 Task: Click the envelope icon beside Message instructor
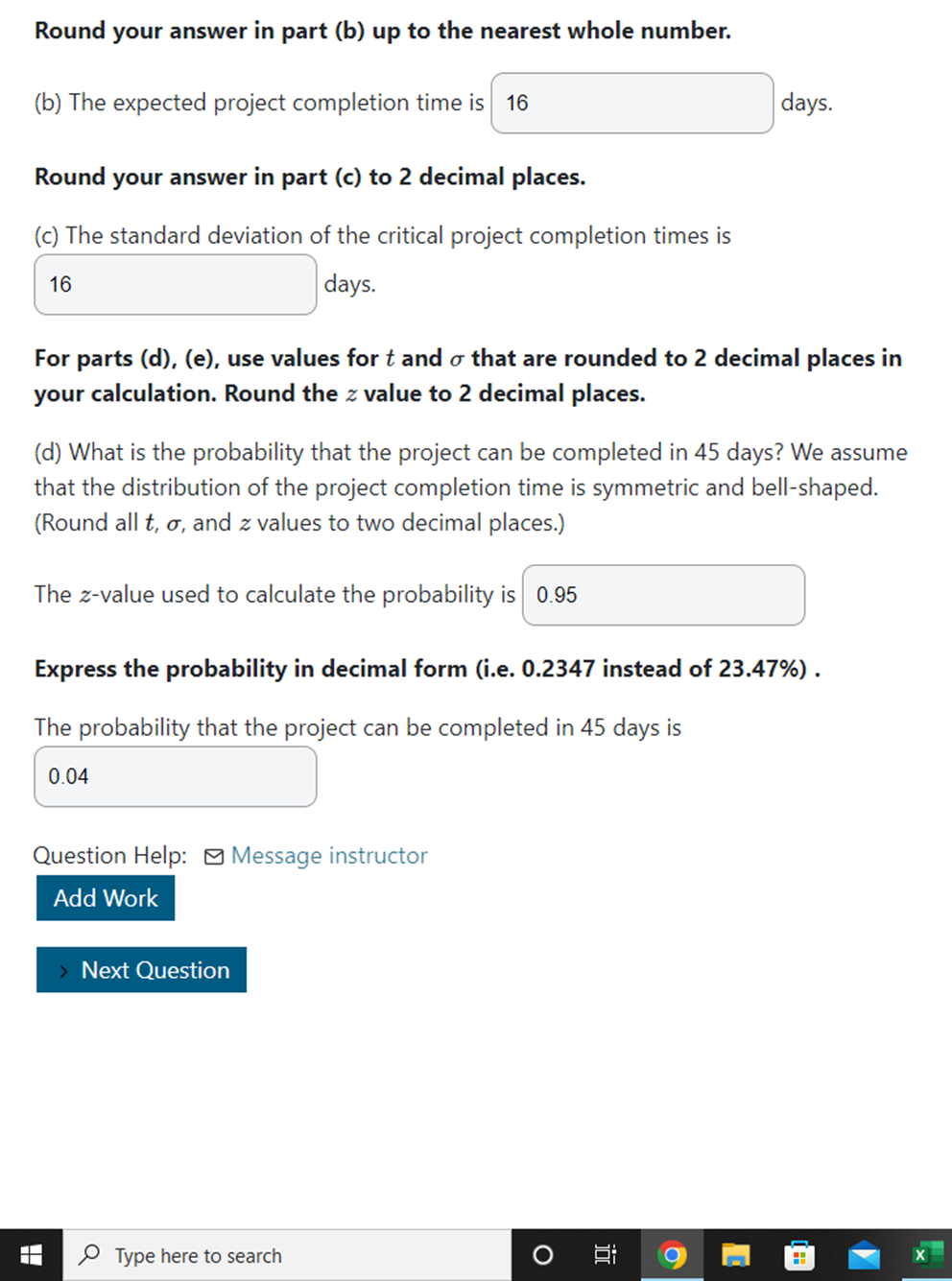(x=213, y=856)
